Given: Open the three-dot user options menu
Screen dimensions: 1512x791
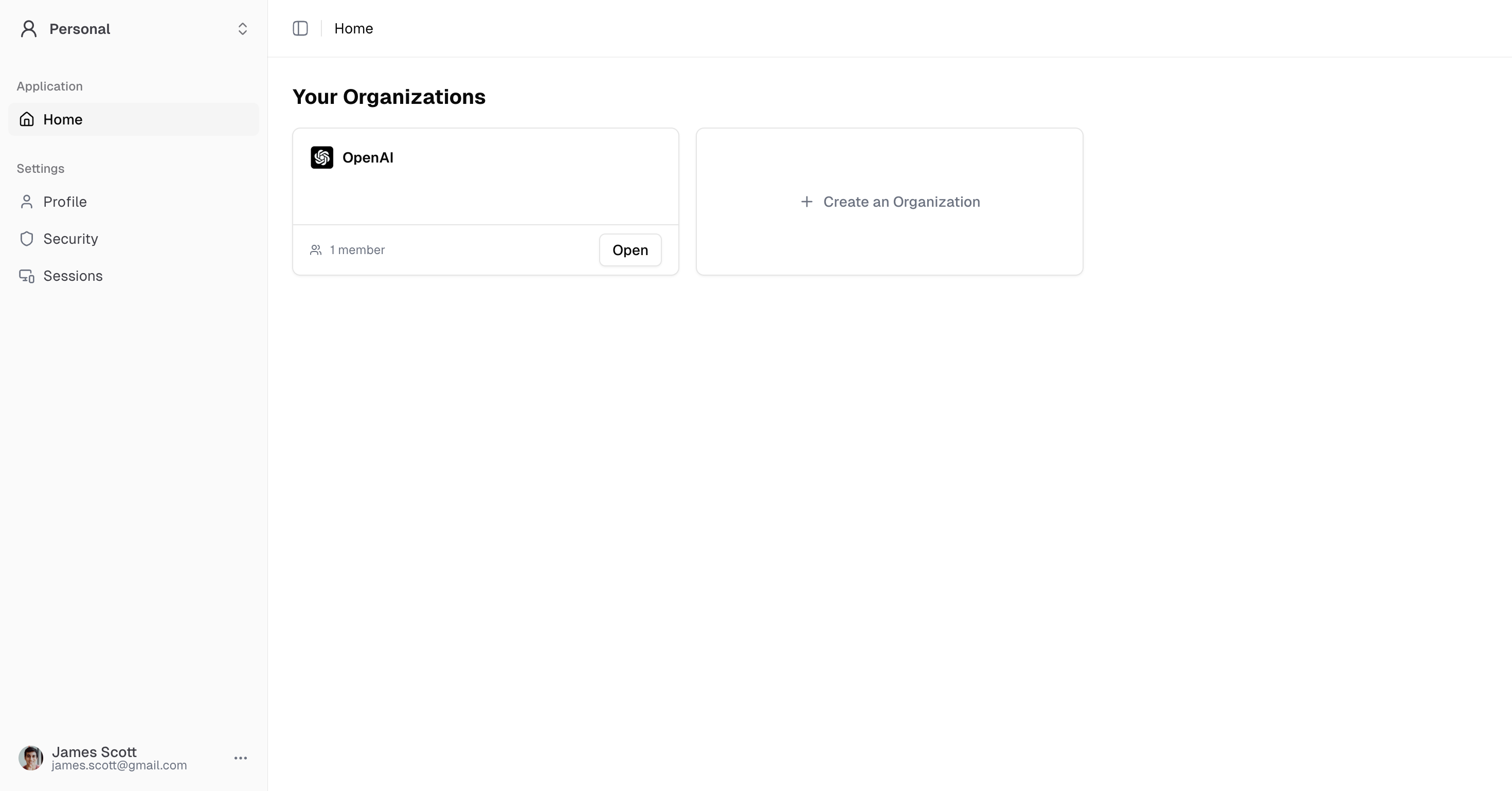Looking at the screenshot, I should tap(241, 758).
